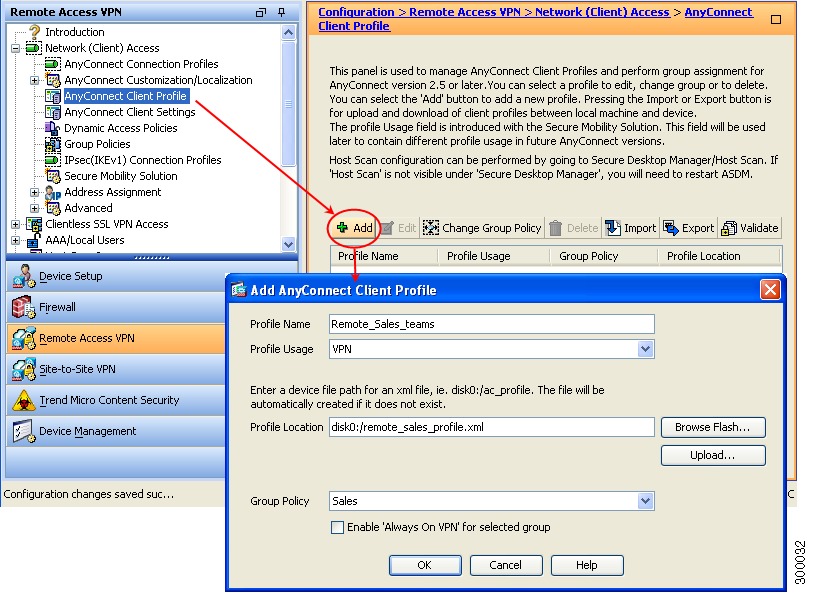813x593 pixels.
Task: Click the Profile Location input field
Action: click(x=492, y=428)
